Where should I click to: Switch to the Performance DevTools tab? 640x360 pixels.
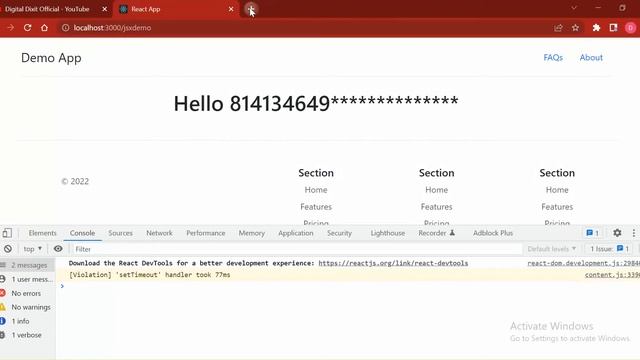[206, 233]
